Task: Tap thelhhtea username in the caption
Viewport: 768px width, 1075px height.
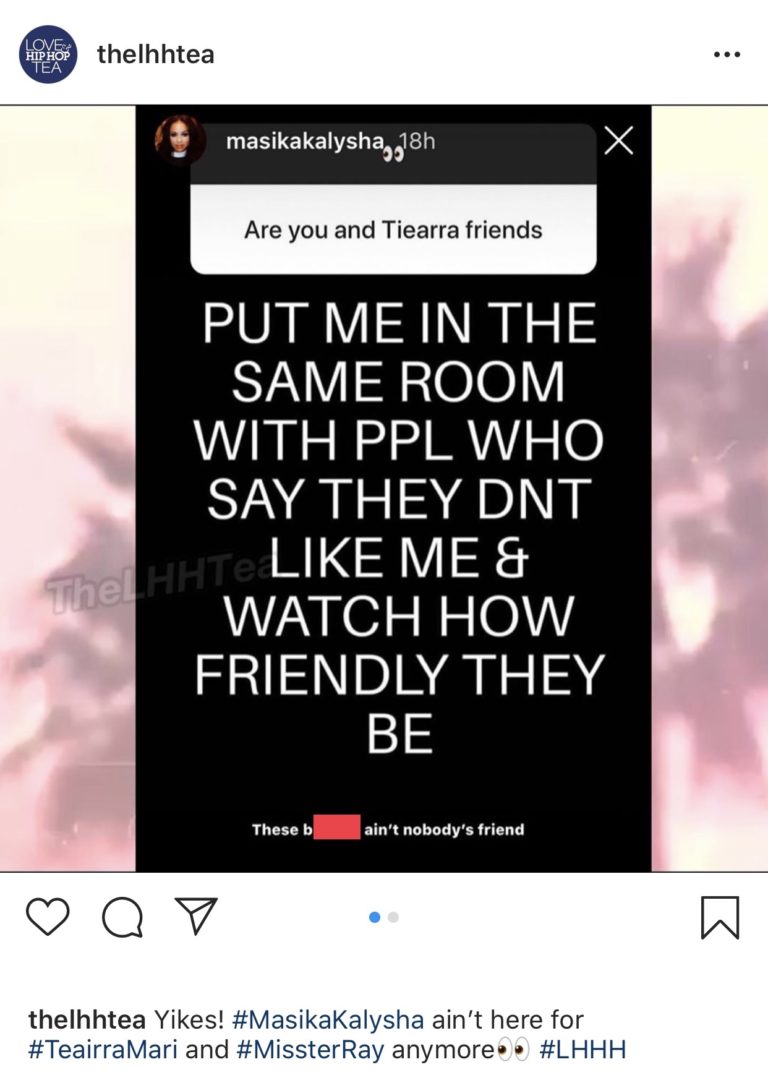Action: point(86,1019)
